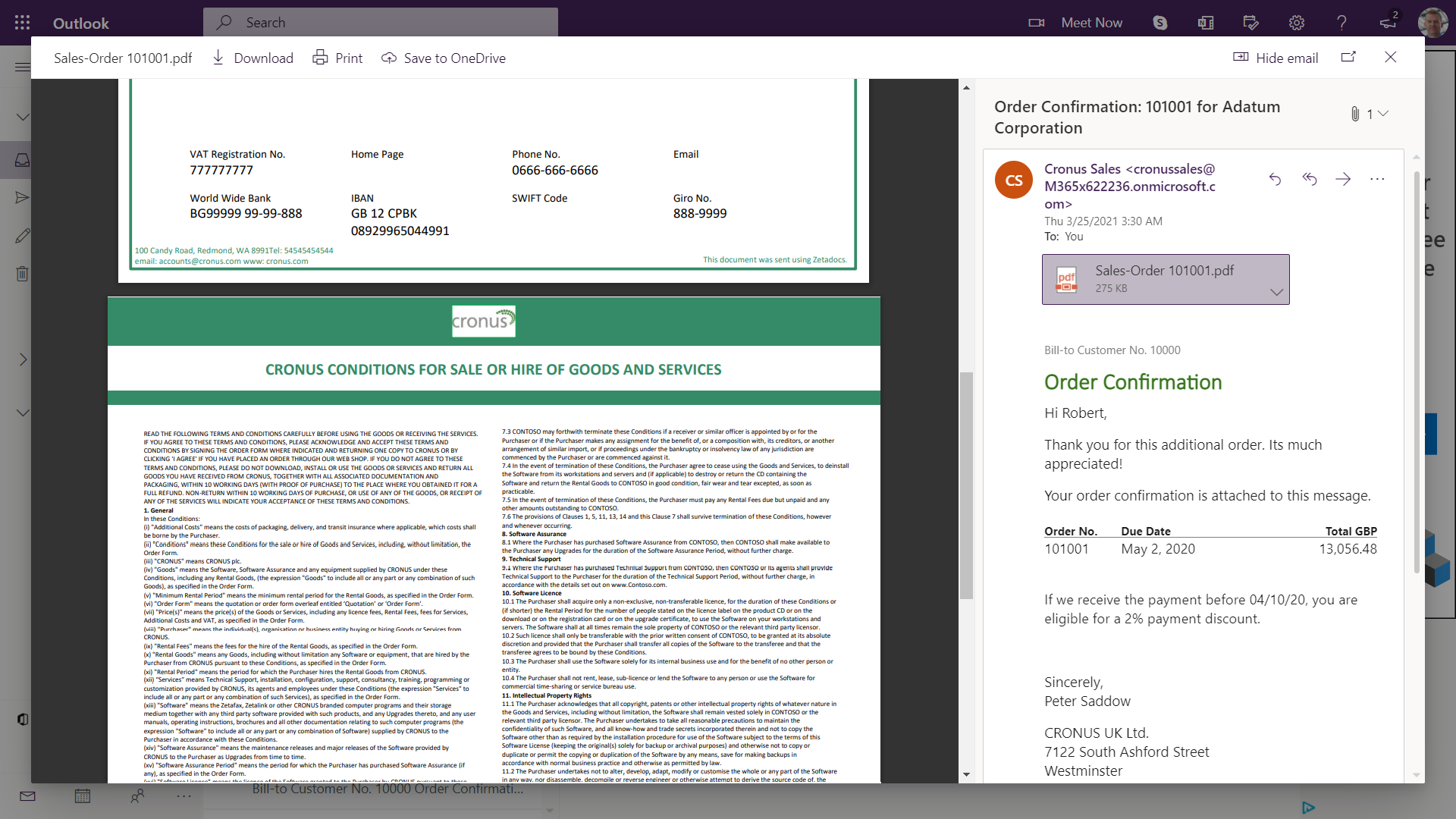This screenshot has height=819, width=1456.
Task: Click Print in preview toolbar
Action: click(338, 58)
